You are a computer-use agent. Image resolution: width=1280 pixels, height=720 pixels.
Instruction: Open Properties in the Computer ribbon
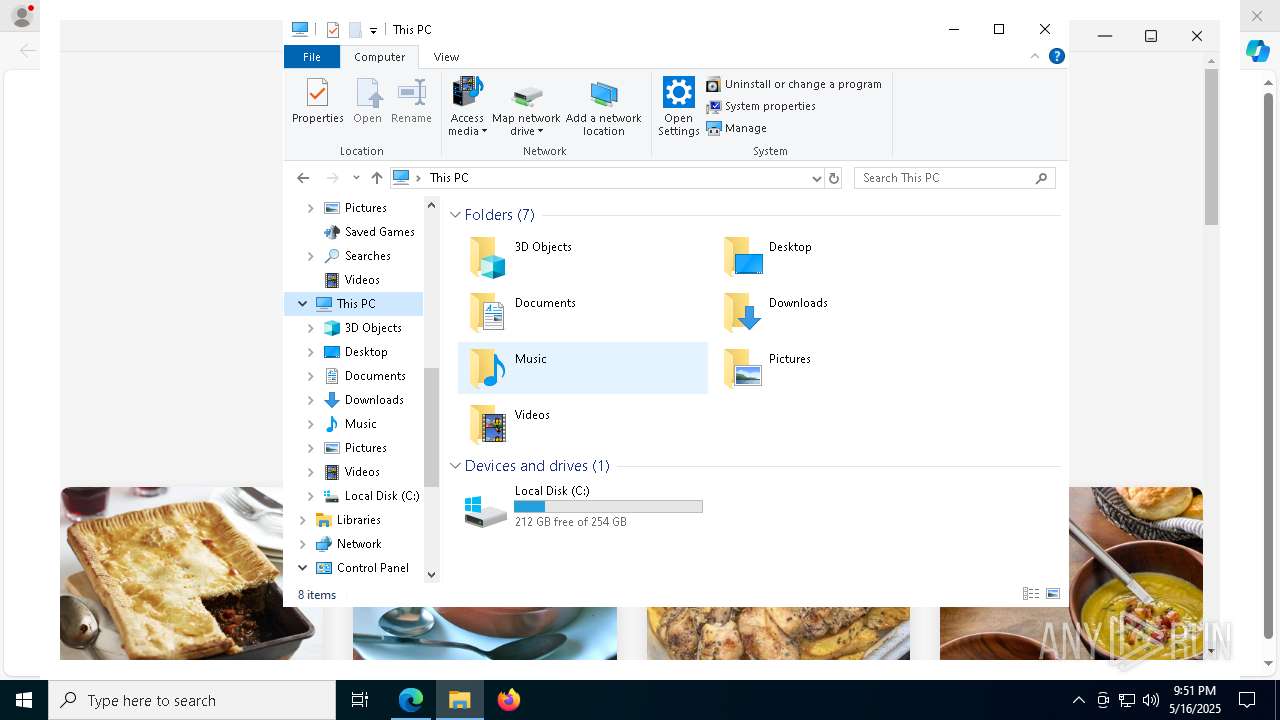317,101
